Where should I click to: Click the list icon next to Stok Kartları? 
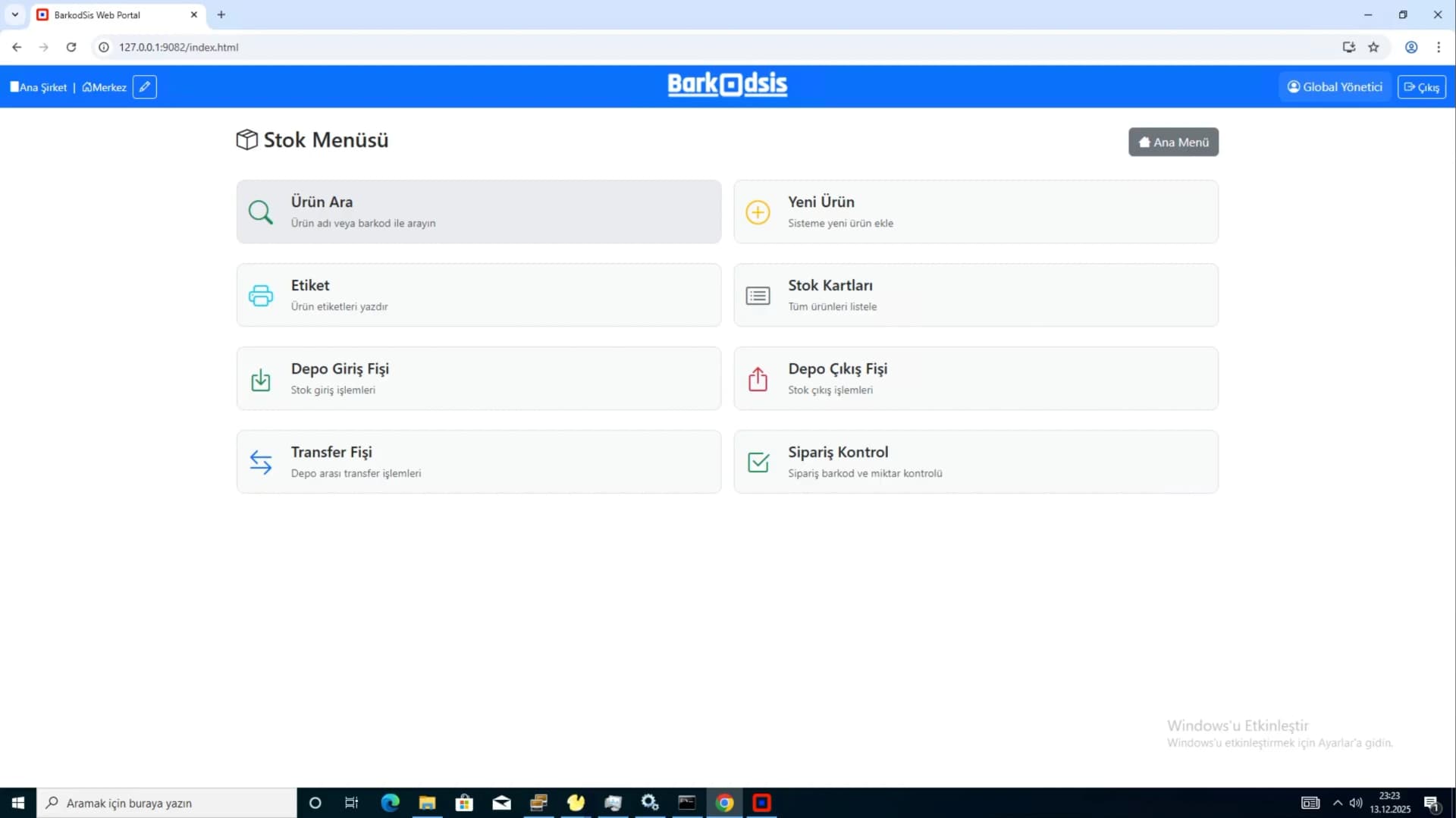(758, 296)
